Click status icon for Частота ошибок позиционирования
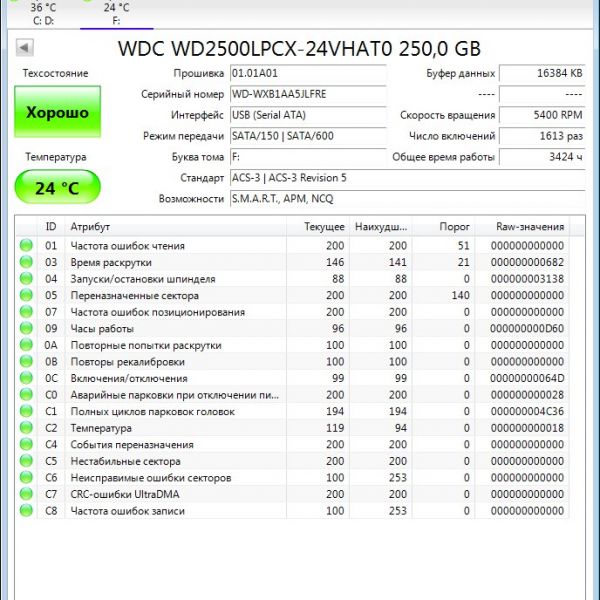600x600 pixels. coord(26,311)
